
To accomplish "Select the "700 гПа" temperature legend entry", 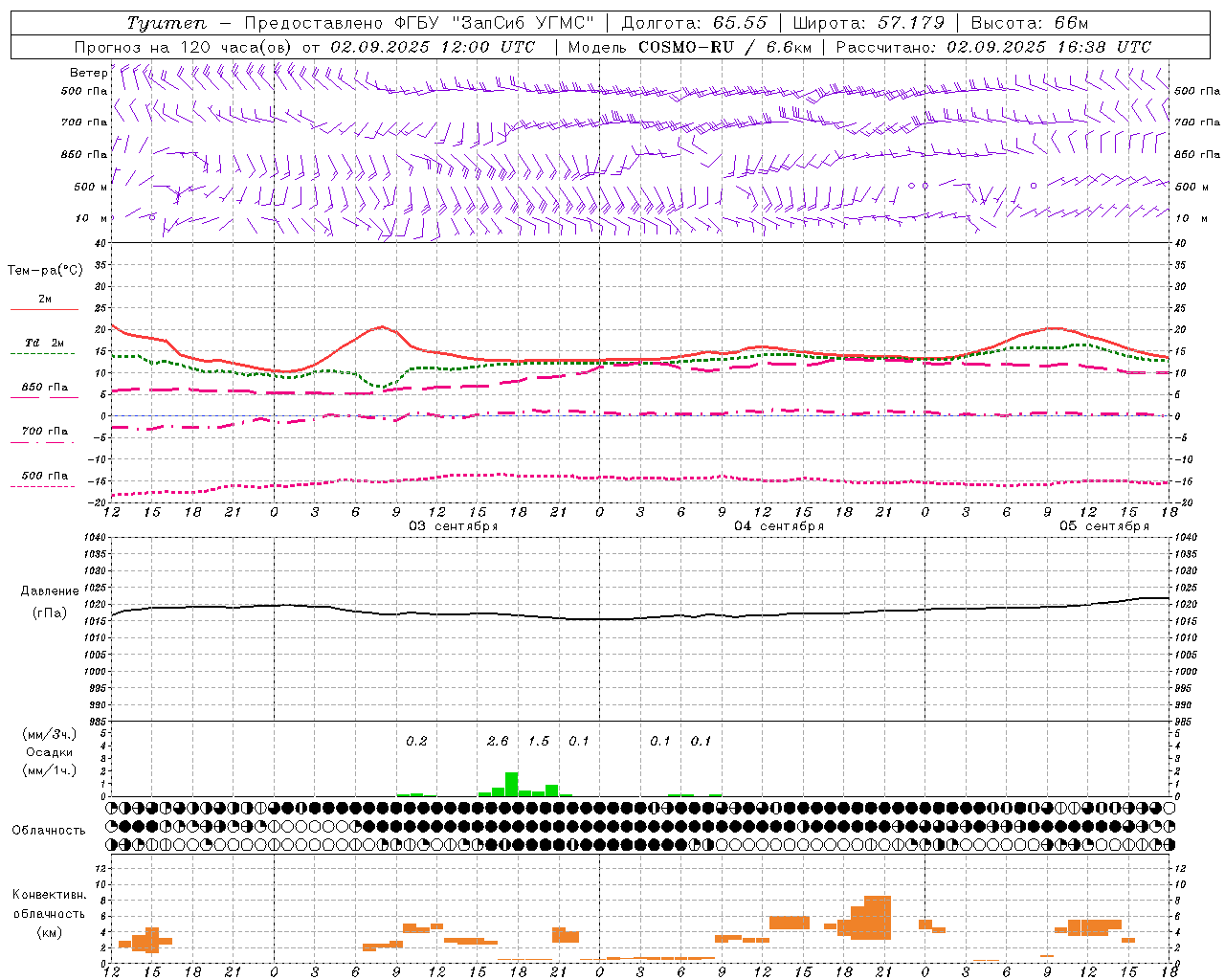I will 44,432.
